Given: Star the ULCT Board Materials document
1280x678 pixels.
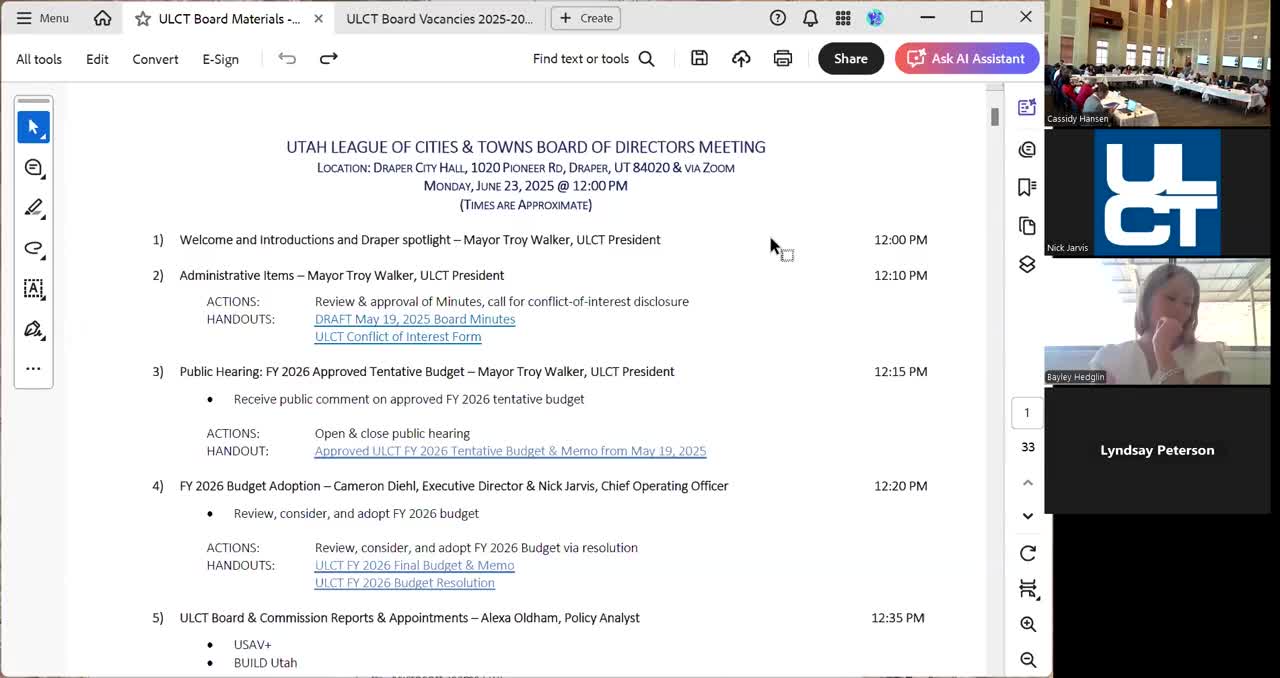Looking at the screenshot, I should [x=143, y=18].
